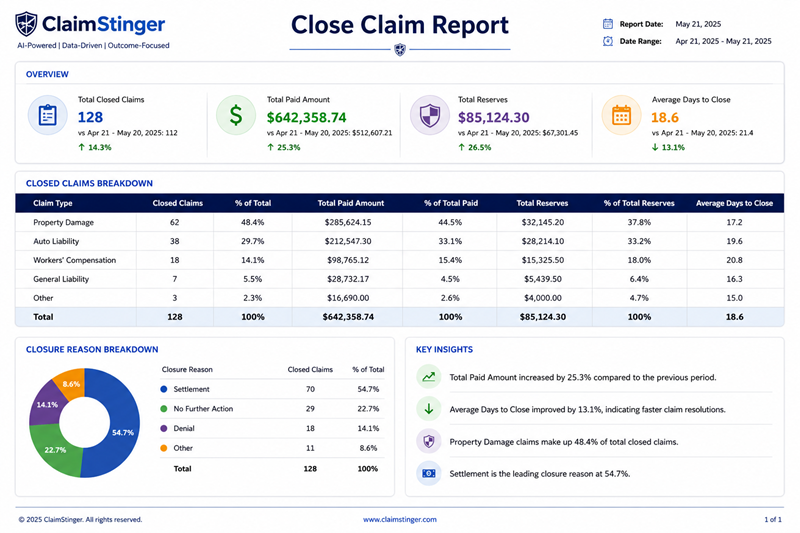Click the $98,765.12 paid amount cell

(x=348, y=260)
